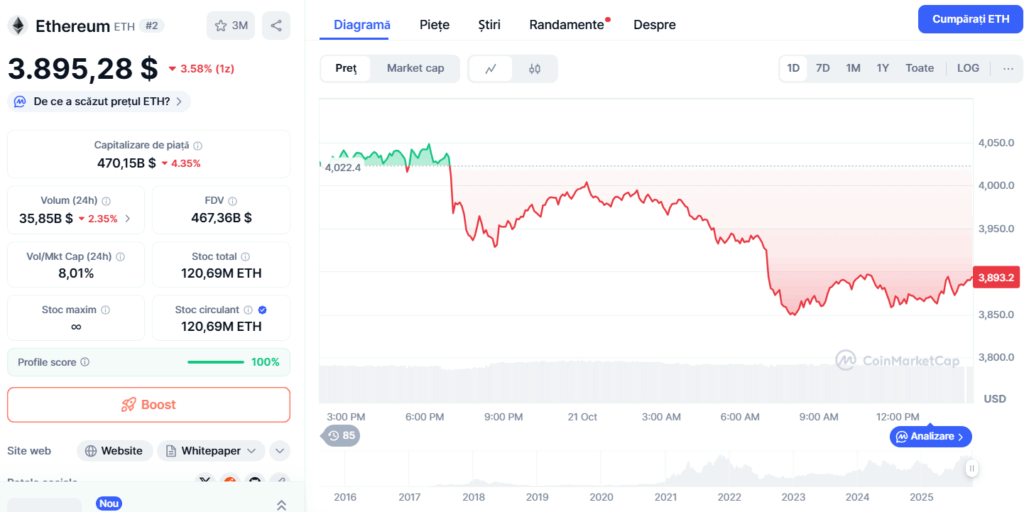This screenshot has width=1024, height=512.
Task: Open more chart options three-dots menu
Action: tap(1008, 69)
